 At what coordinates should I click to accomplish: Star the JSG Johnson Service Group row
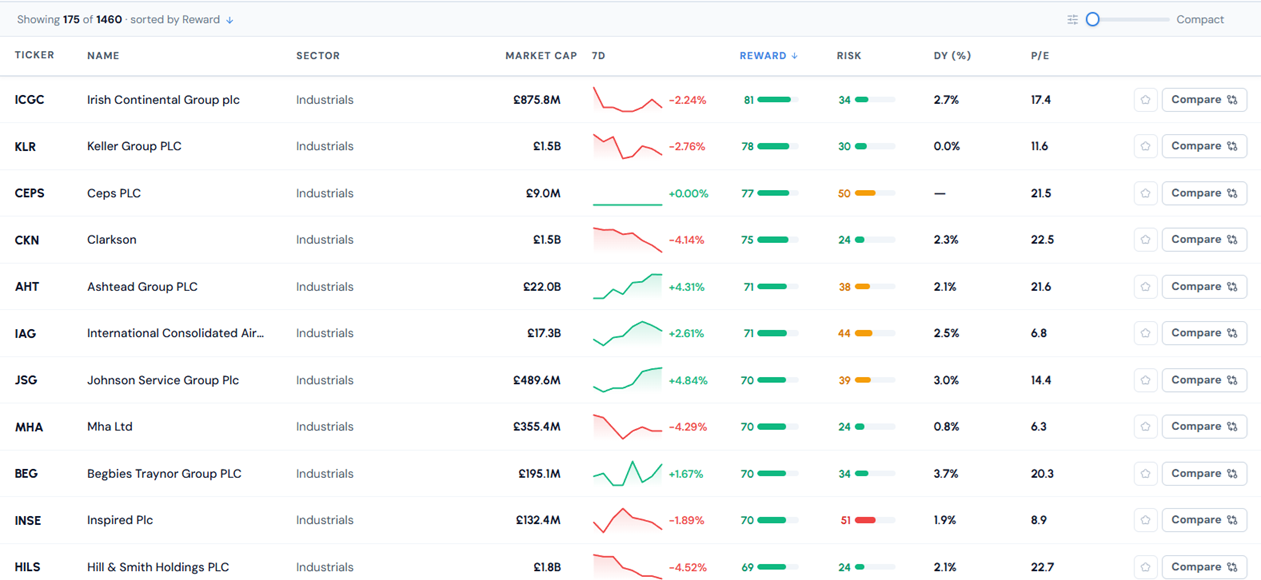click(1145, 380)
